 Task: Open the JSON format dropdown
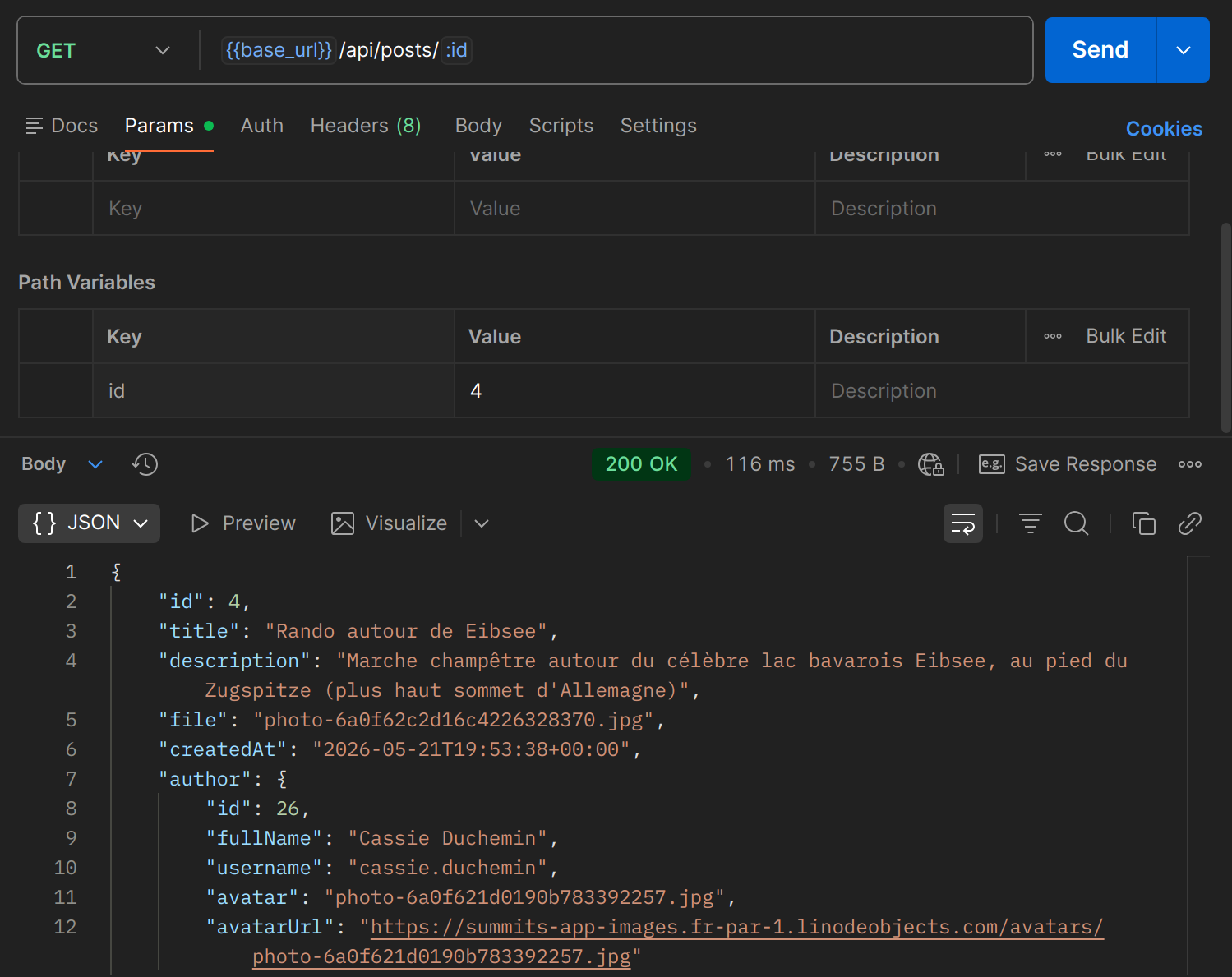point(89,523)
